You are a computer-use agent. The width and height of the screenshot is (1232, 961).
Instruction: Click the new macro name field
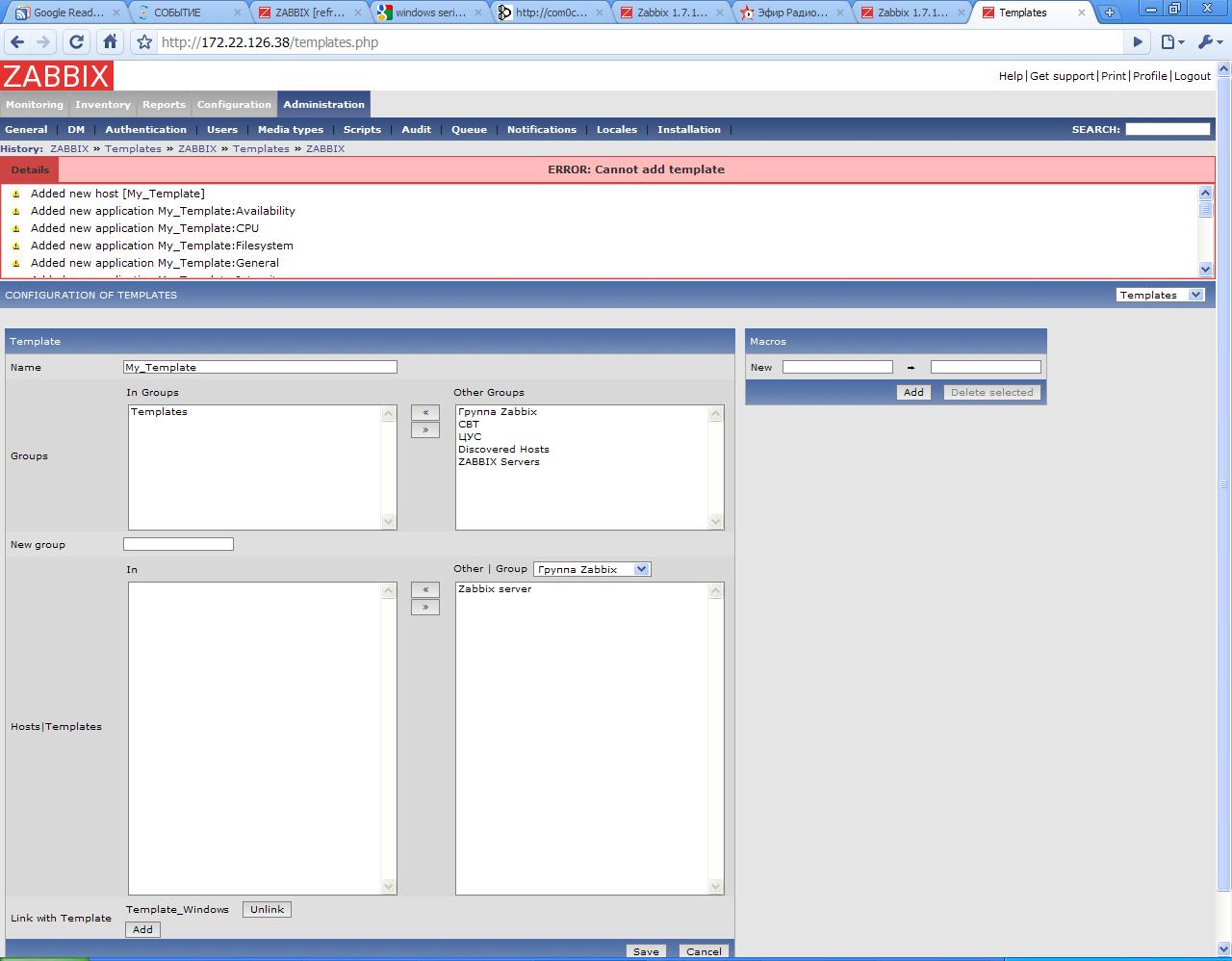[x=837, y=367]
